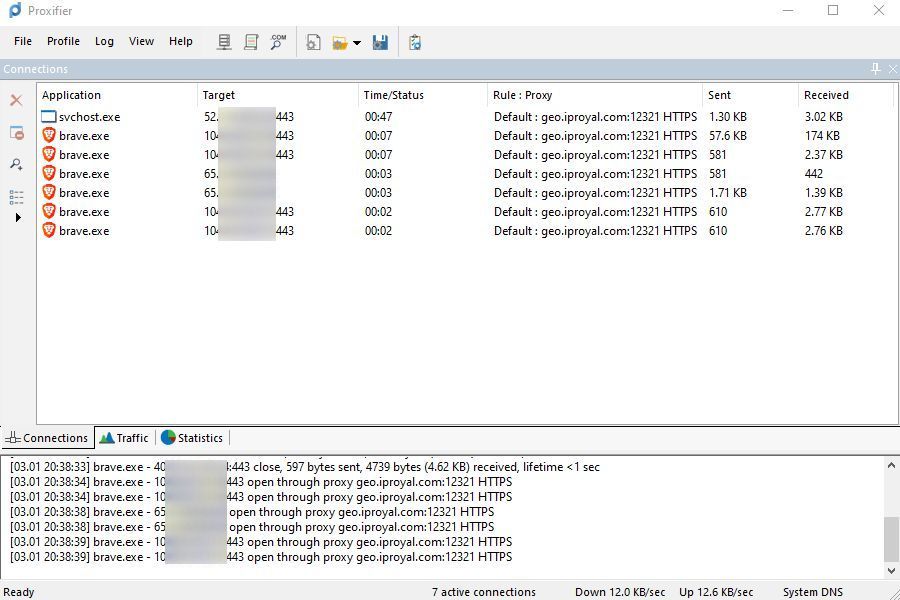Click the sidebar window icon with red badge

coord(17,133)
